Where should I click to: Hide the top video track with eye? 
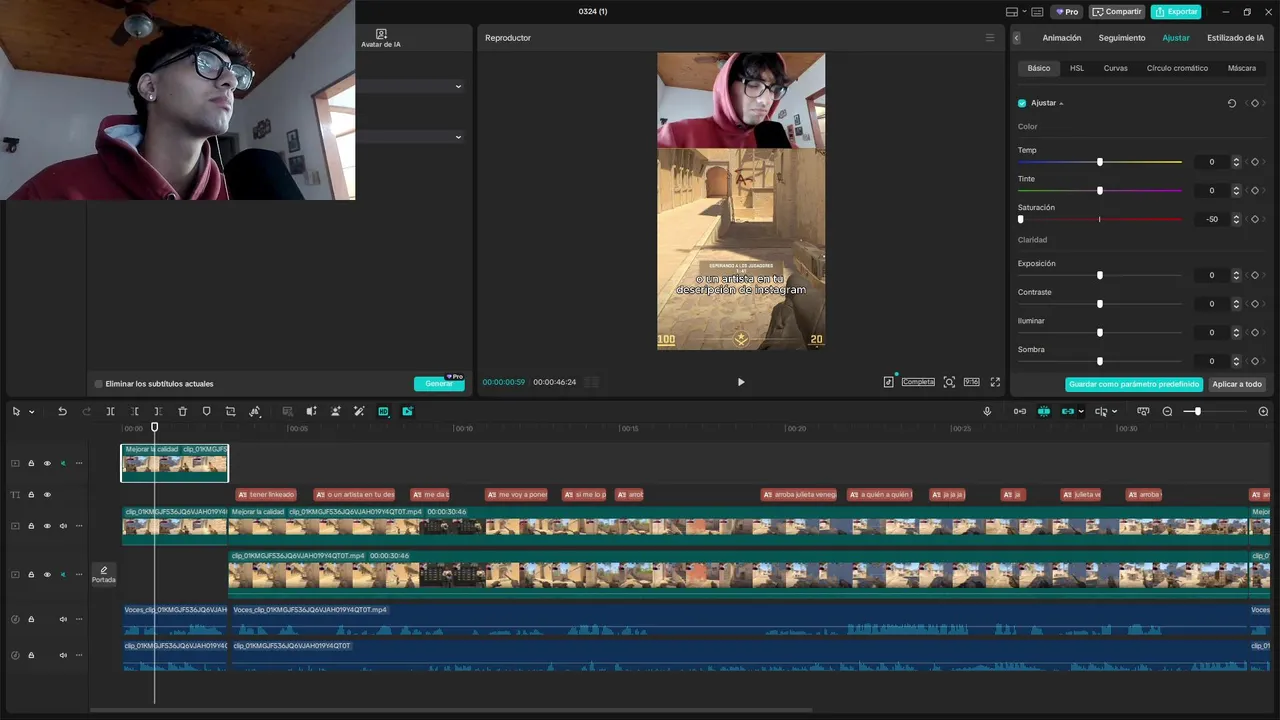coord(47,463)
